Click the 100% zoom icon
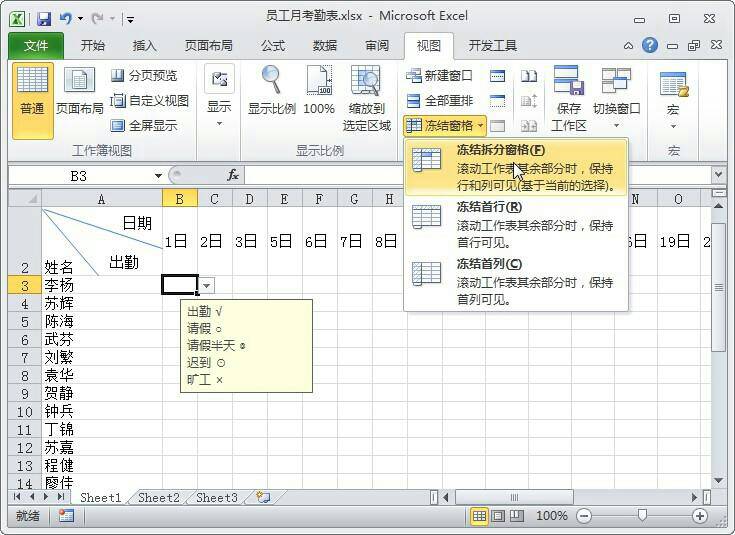735x535 pixels. coord(318,91)
